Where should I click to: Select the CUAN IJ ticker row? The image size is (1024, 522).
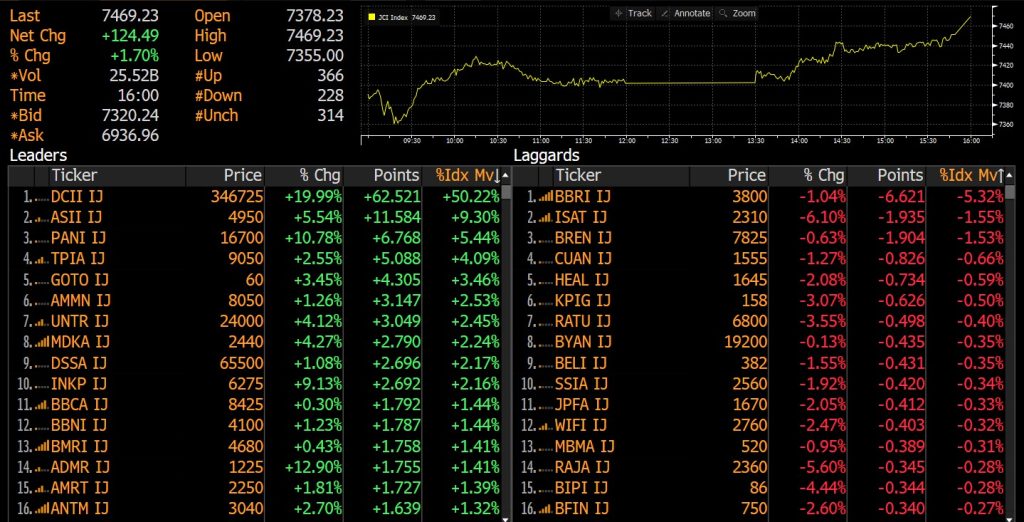coord(760,259)
